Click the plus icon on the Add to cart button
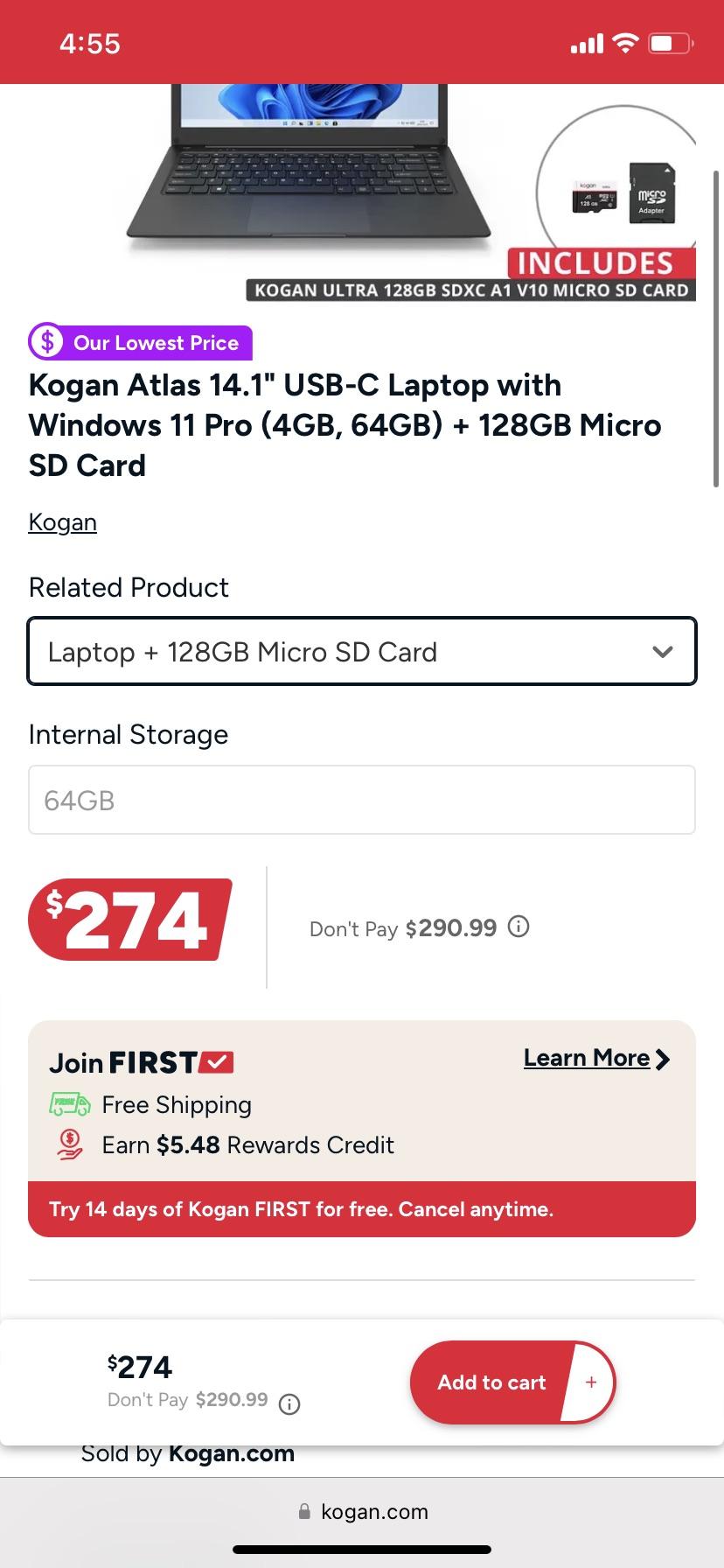This screenshot has height=1568, width=724. pos(591,1382)
